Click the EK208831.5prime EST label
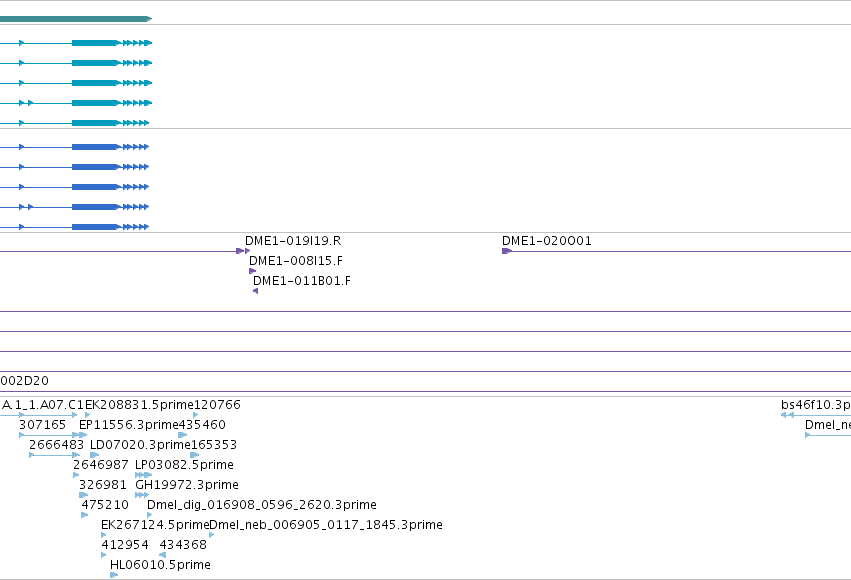The width and height of the screenshot is (851, 580). (x=139, y=405)
